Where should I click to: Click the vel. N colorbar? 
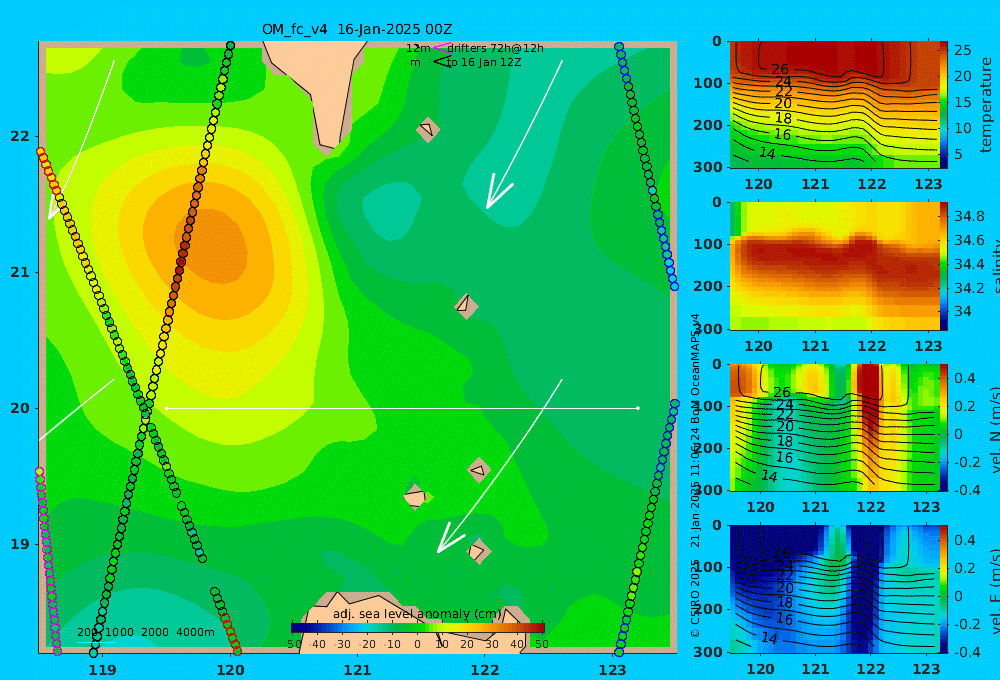tap(944, 427)
